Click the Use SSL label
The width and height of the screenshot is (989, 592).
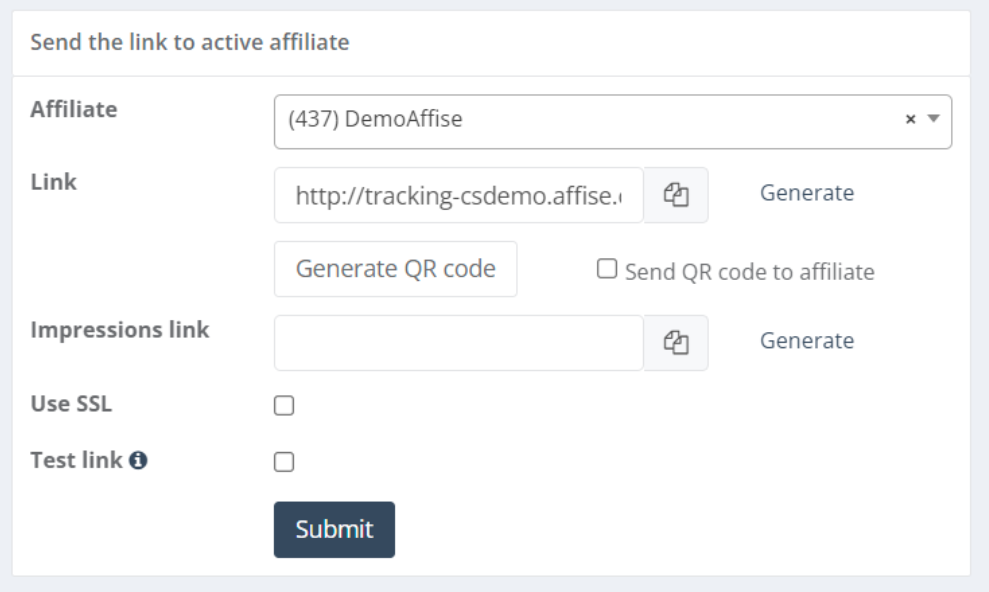(71, 403)
